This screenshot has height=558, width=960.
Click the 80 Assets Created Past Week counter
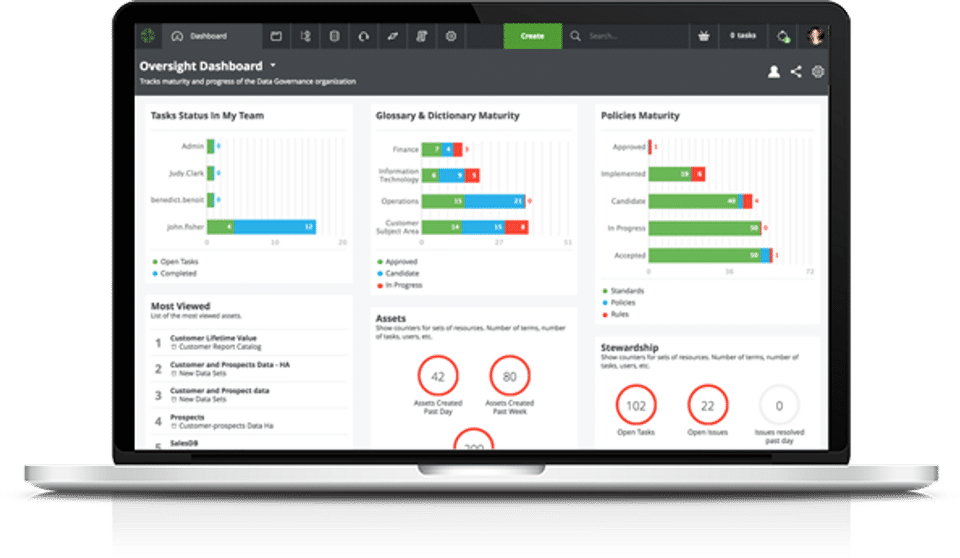[509, 376]
